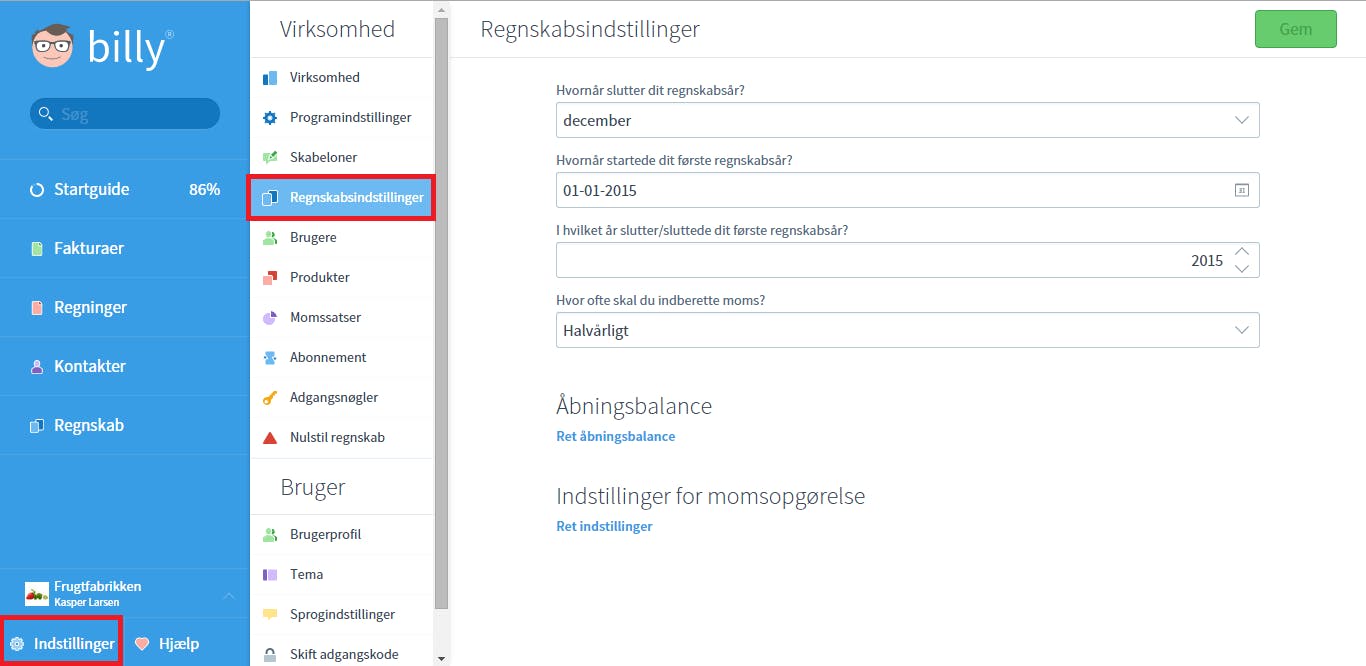1366x666 pixels.
Task: Click the Hjælp heart icon
Action: (142, 644)
